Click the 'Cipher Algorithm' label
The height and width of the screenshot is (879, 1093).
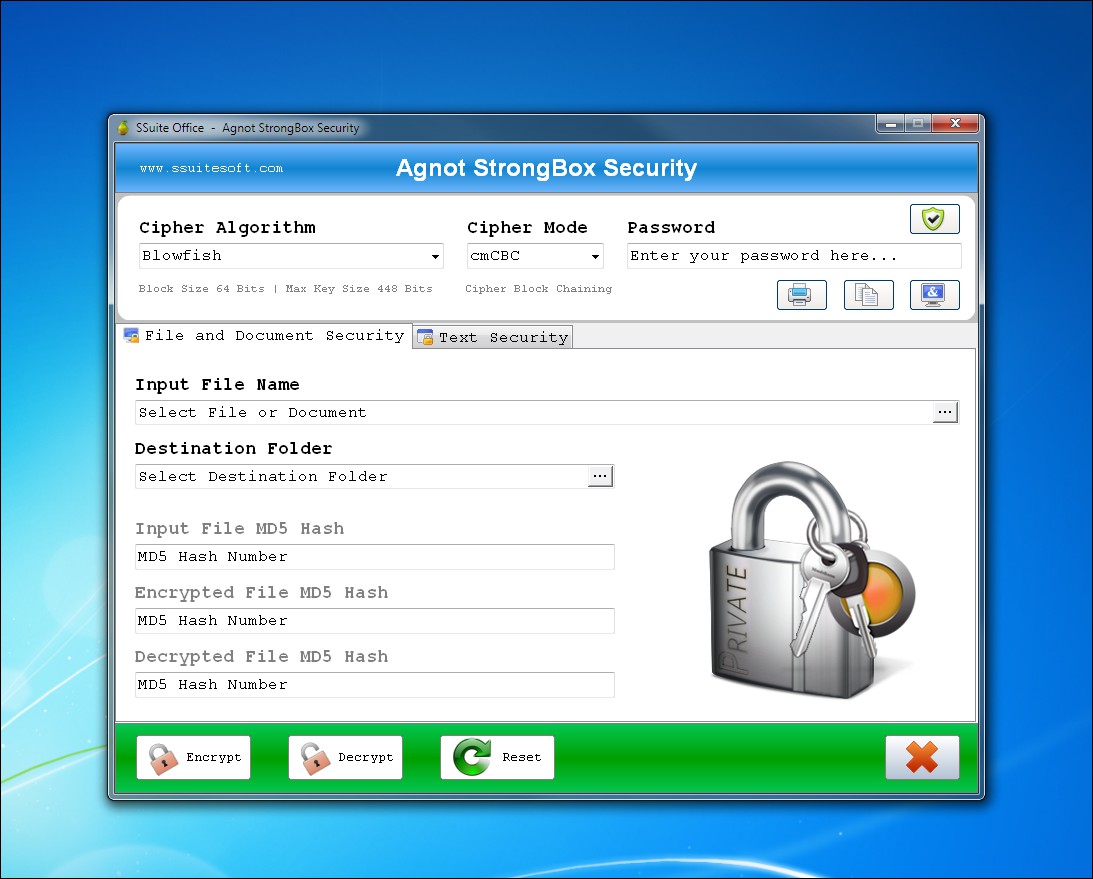pyautogui.click(x=227, y=227)
